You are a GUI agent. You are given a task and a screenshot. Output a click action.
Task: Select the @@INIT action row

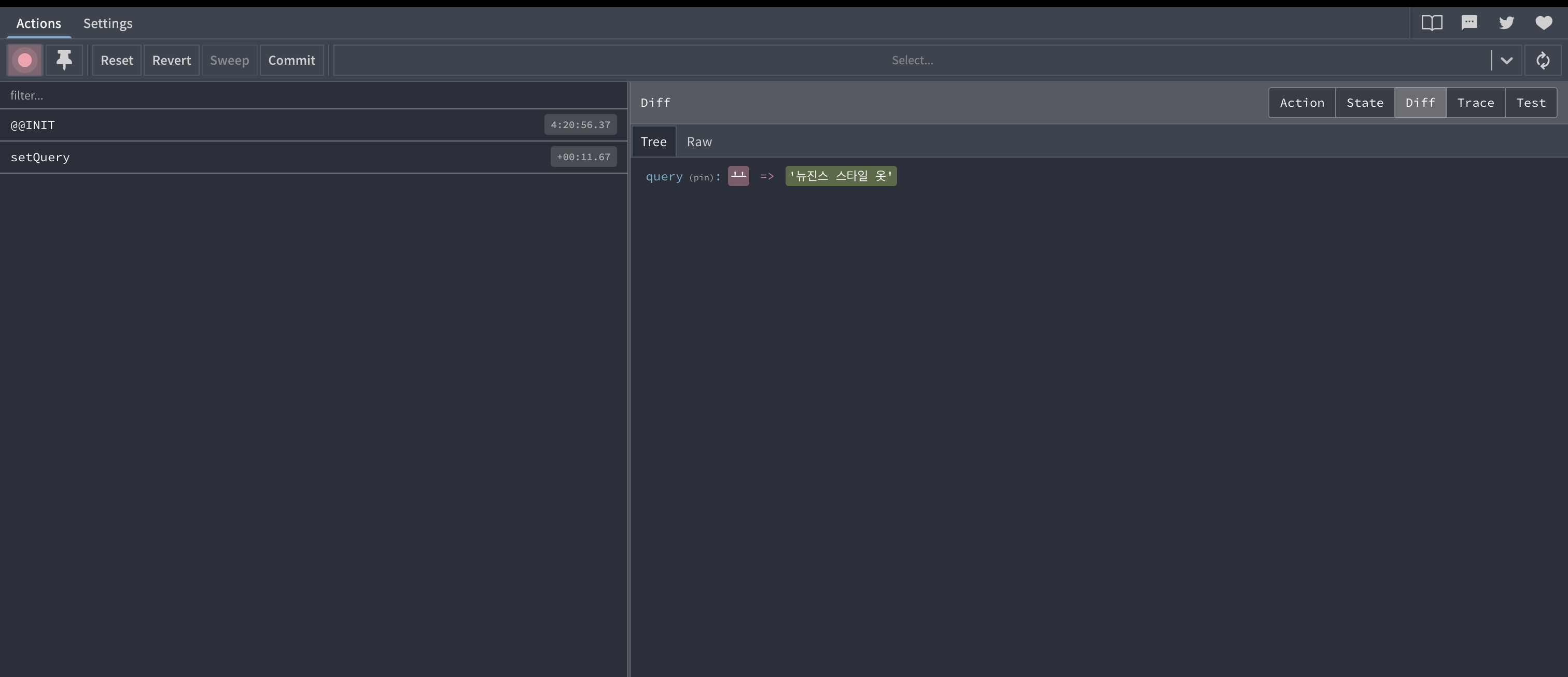coord(314,125)
